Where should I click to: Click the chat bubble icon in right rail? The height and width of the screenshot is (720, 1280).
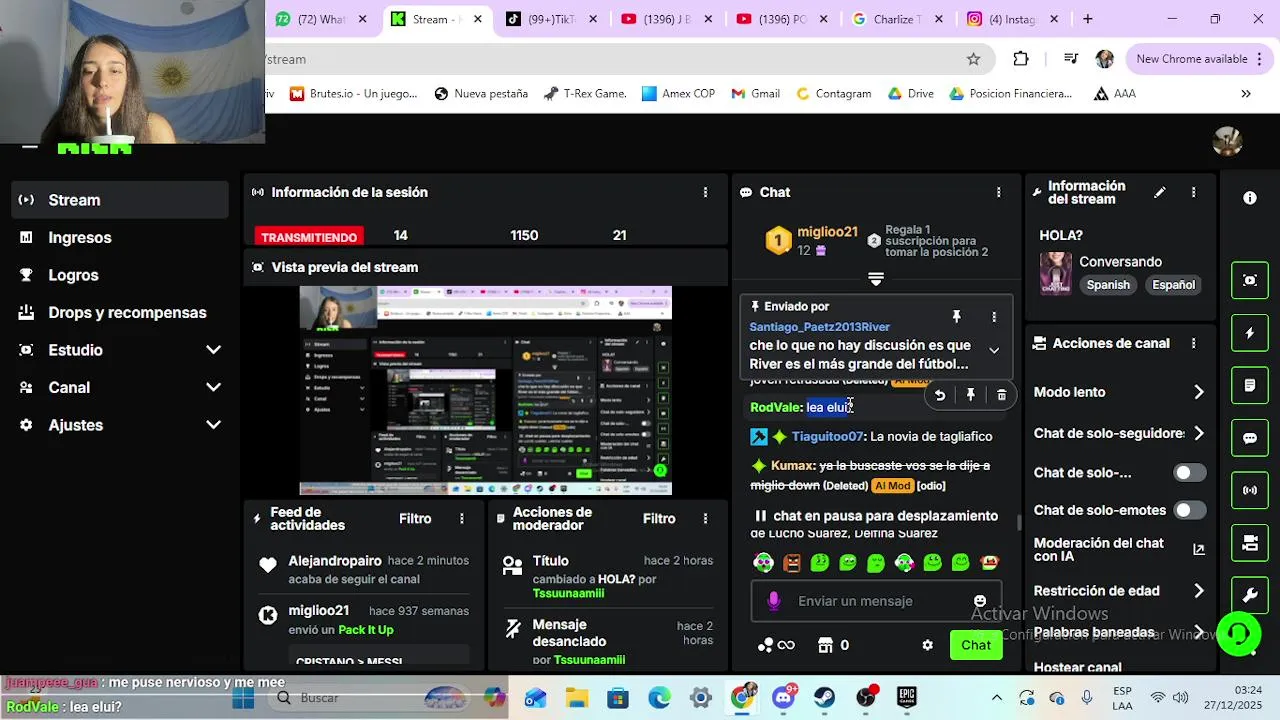point(1250,438)
